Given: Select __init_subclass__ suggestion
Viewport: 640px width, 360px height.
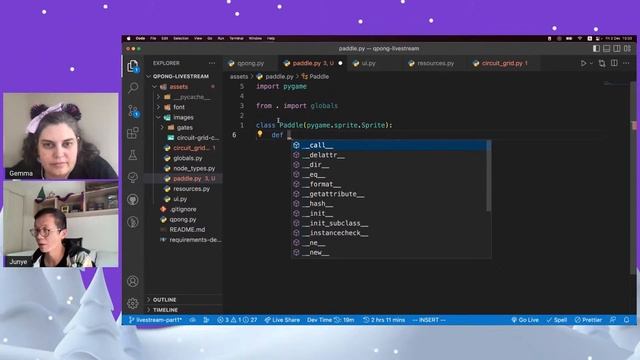Looking at the screenshot, I should pos(391,223).
